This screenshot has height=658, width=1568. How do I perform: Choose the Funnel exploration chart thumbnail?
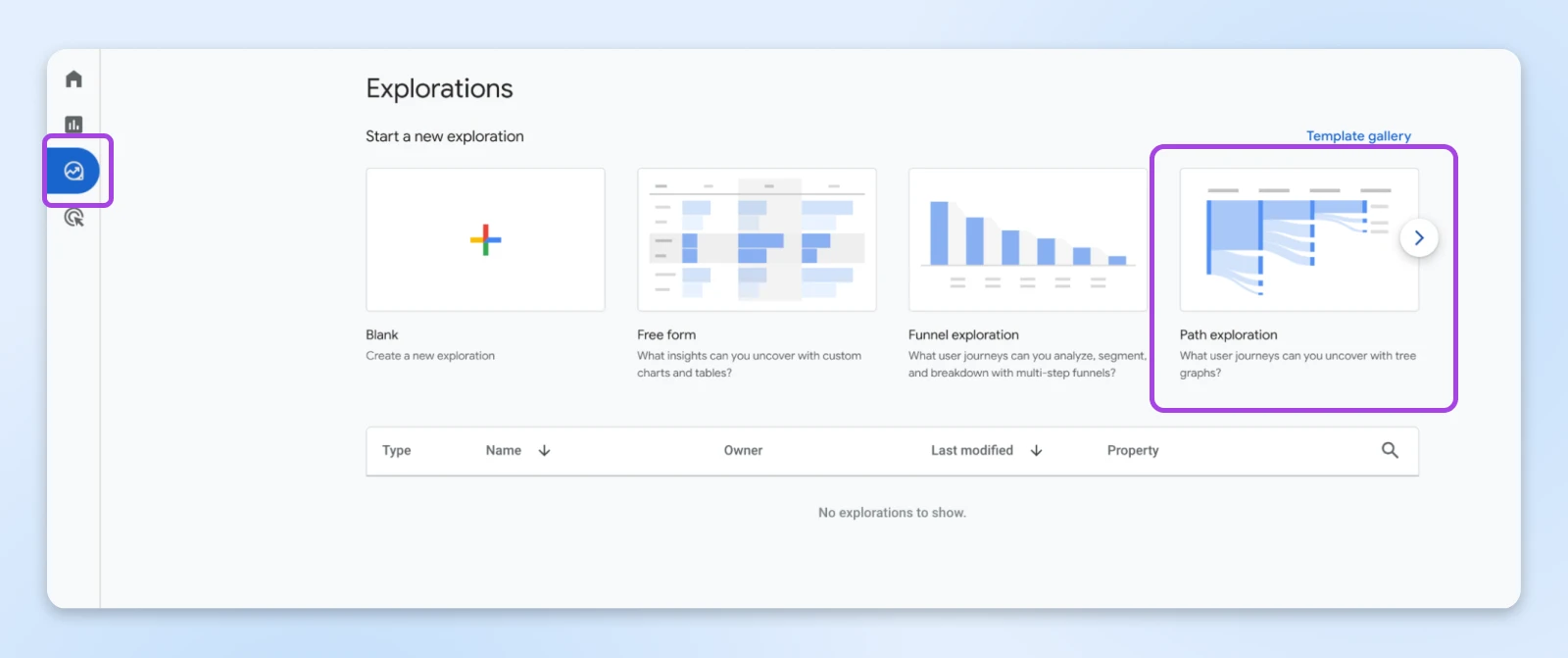pyautogui.click(x=1027, y=240)
